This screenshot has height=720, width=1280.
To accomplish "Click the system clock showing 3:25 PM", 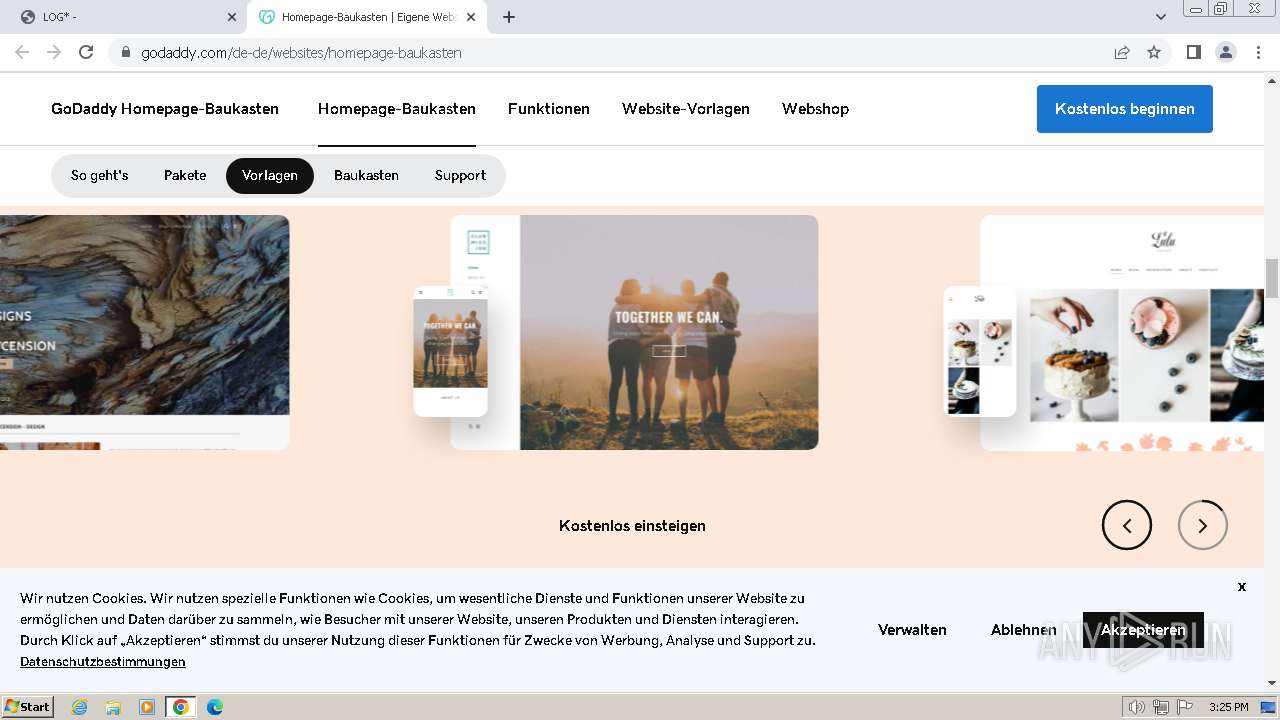I will tap(1228, 707).
